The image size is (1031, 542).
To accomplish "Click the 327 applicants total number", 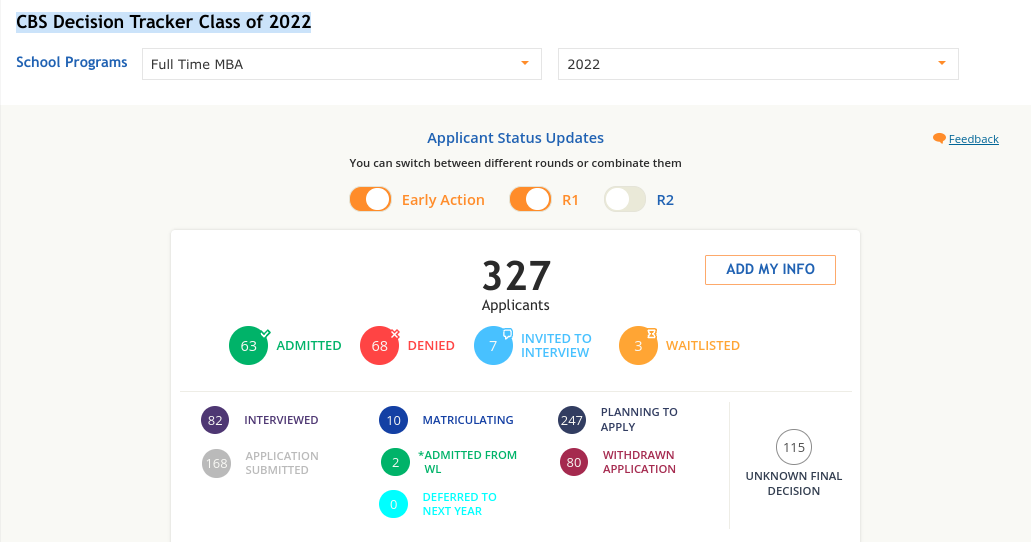I will pos(516,276).
